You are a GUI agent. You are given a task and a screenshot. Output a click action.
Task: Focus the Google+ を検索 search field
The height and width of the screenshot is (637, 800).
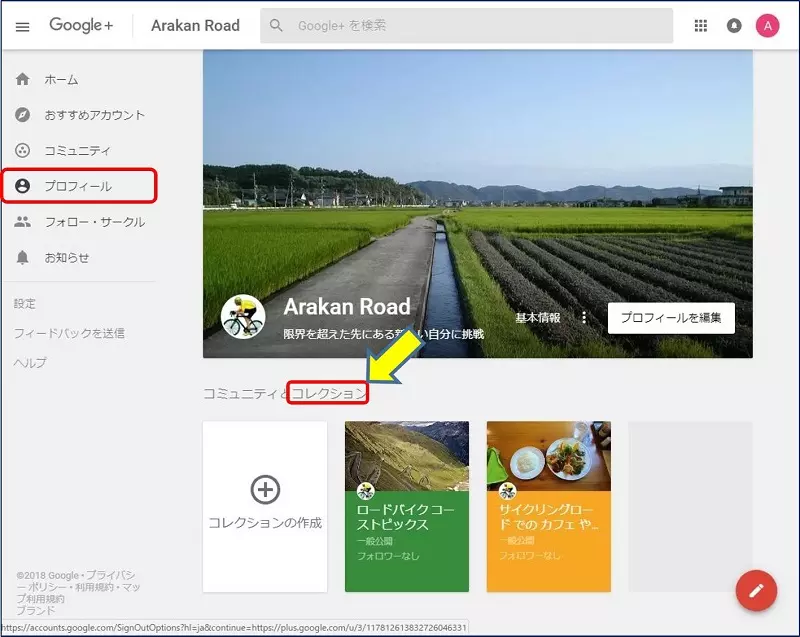pos(466,26)
